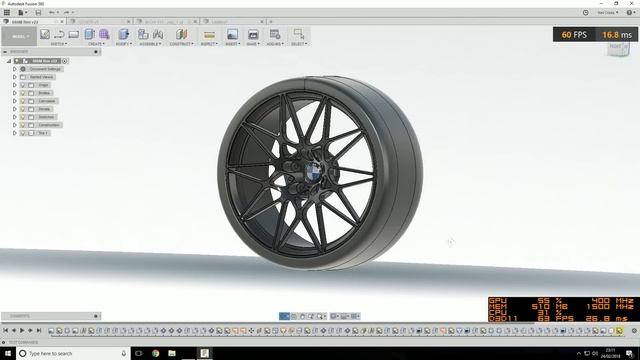Collapse the root component tree node

click(9, 61)
